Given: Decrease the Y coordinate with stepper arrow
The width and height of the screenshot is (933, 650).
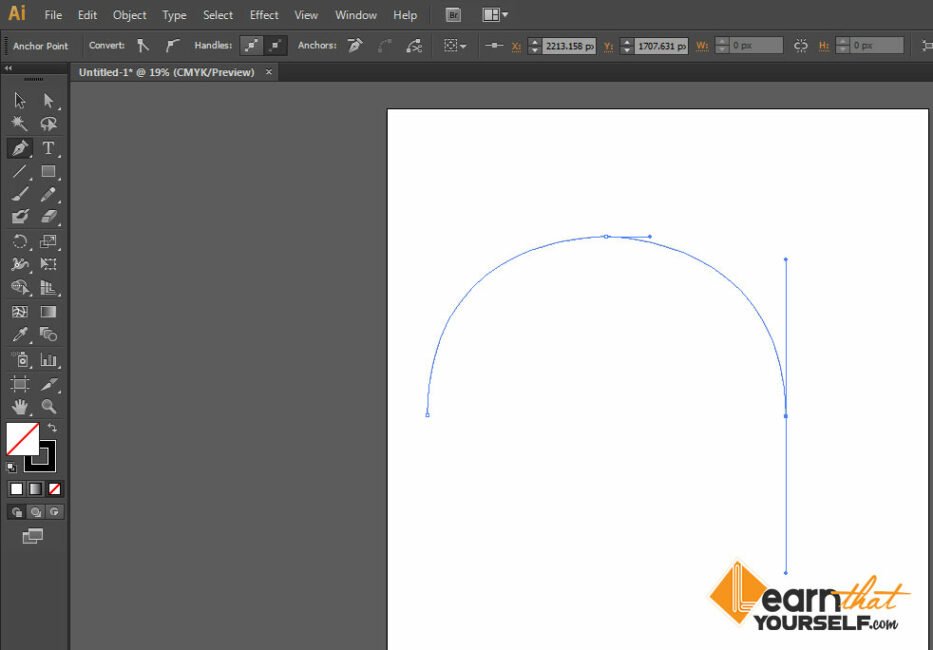Looking at the screenshot, I should pos(624,49).
